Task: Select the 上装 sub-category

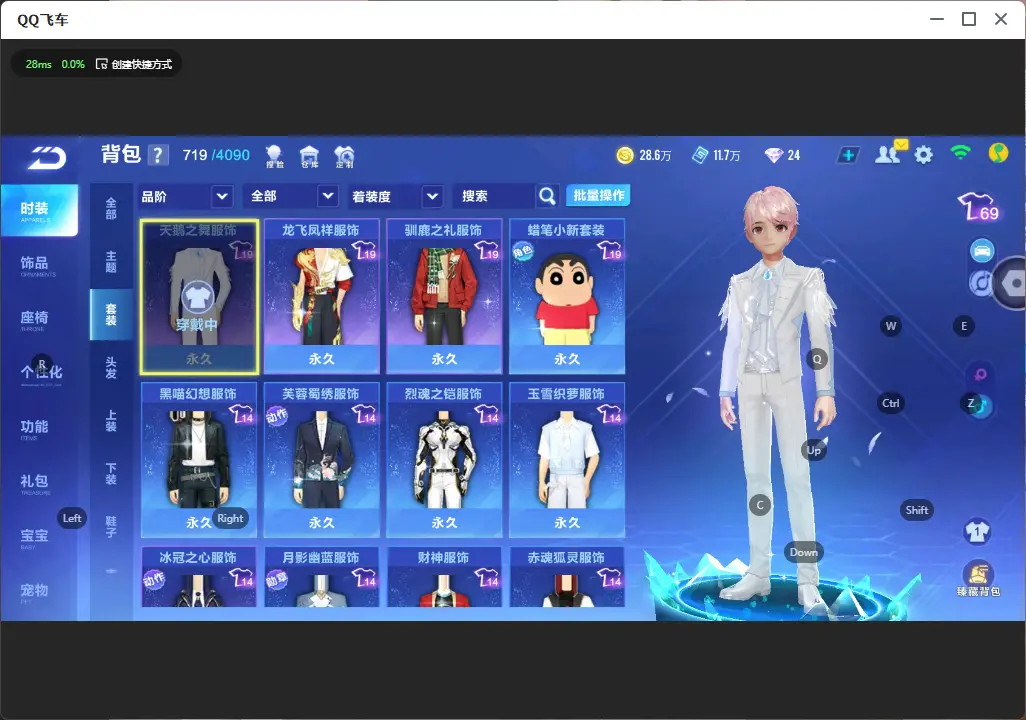Action: [111, 420]
